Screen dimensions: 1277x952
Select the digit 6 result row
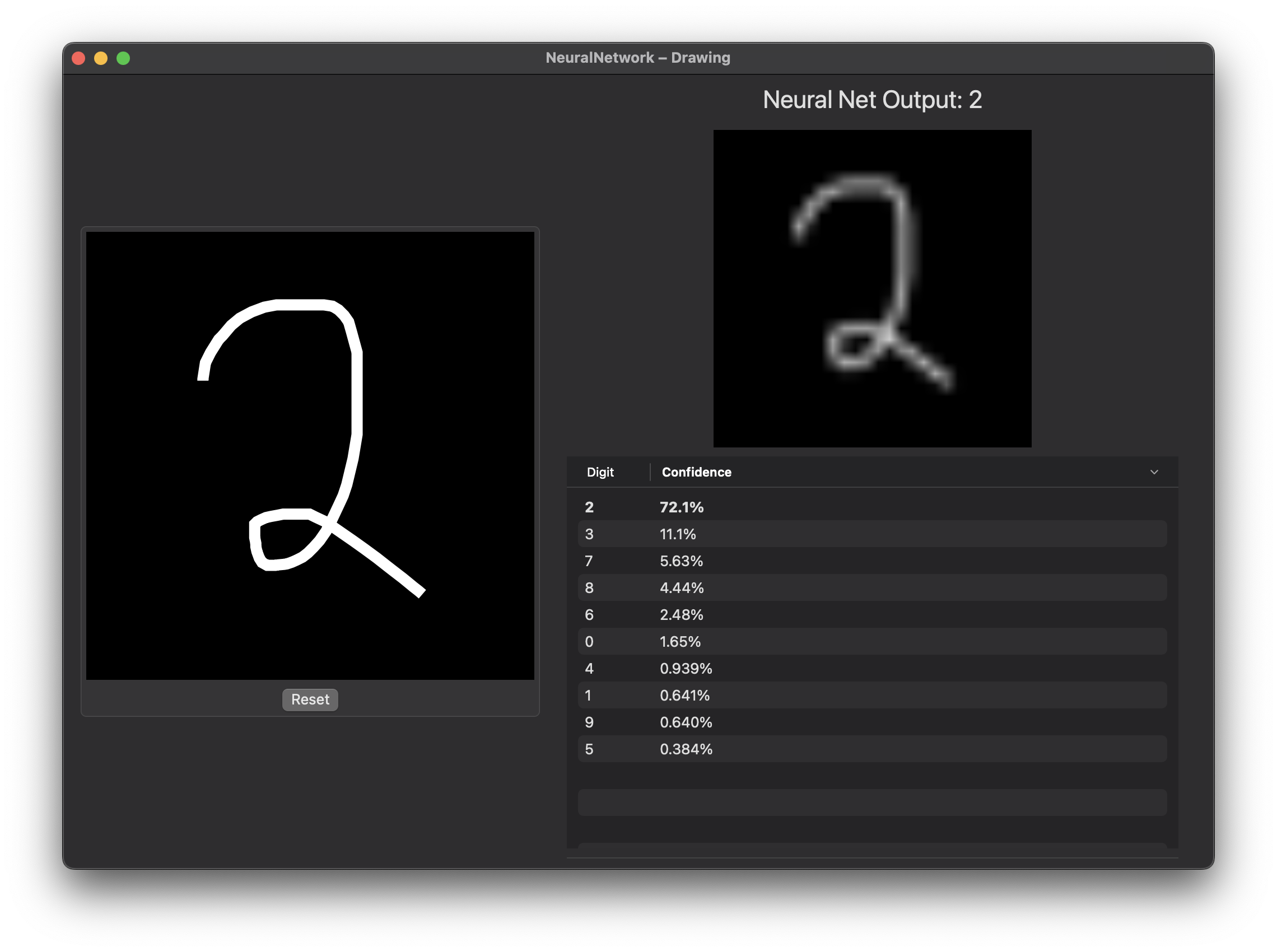coord(872,615)
